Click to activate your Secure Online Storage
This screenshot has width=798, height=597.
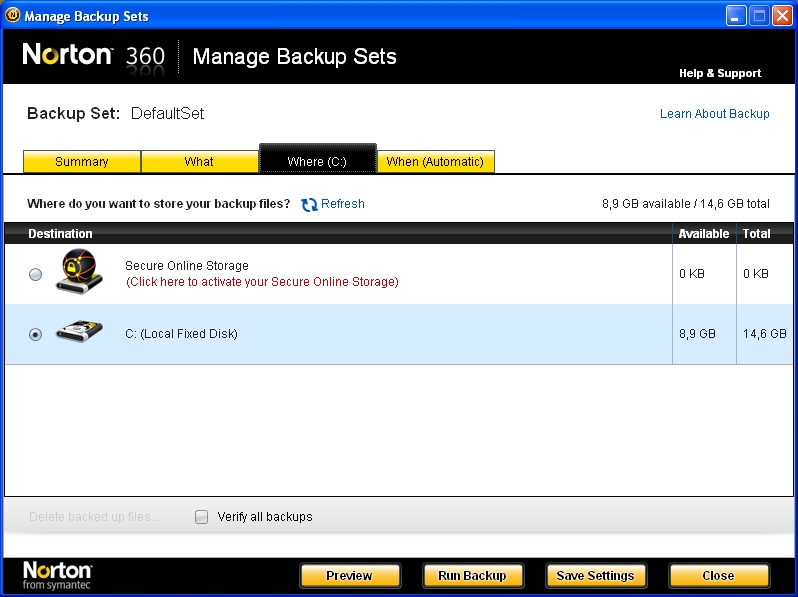click(262, 282)
